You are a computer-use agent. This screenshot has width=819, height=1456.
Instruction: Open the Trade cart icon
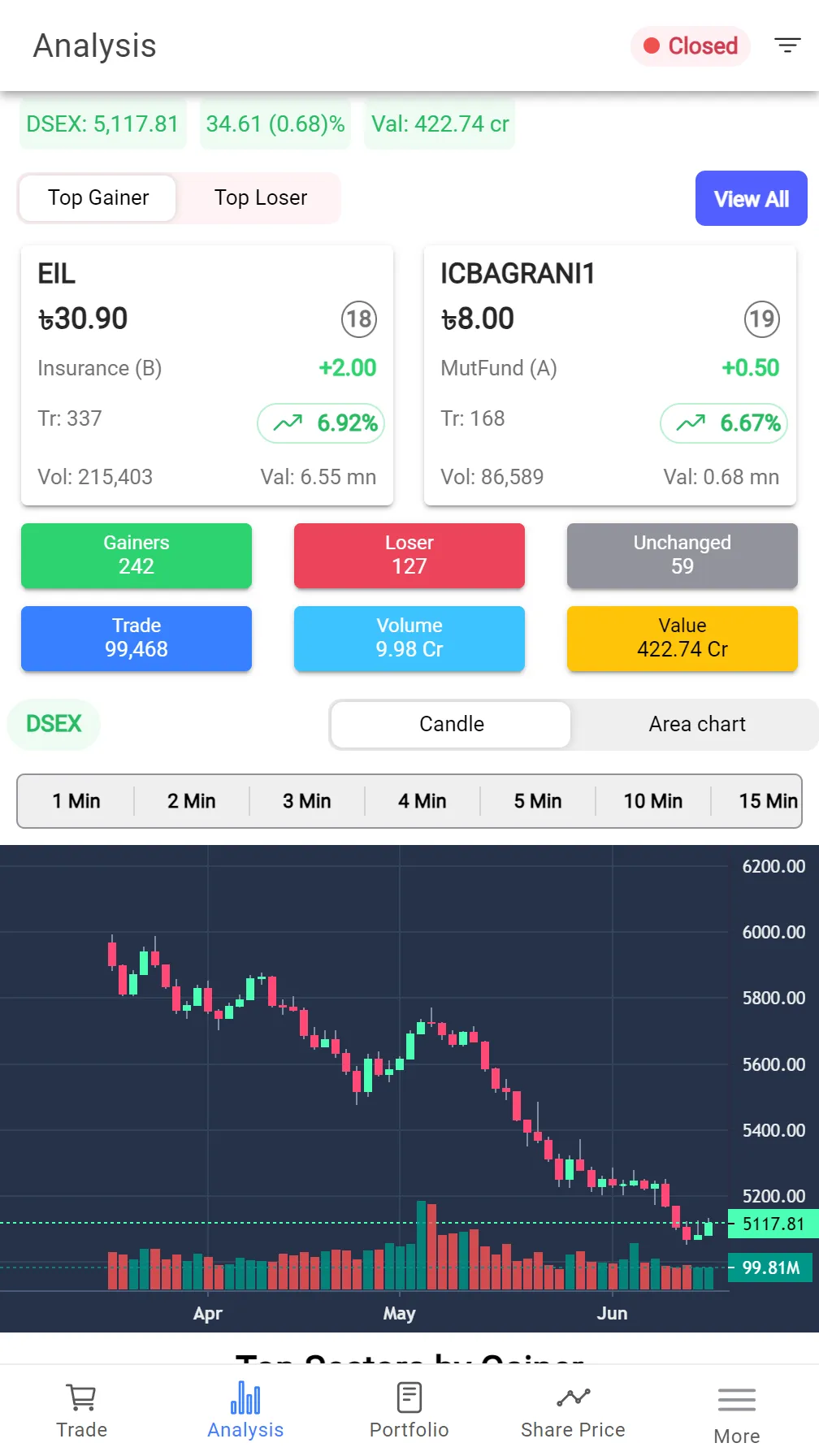pyautogui.click(x=81, y=1397)
